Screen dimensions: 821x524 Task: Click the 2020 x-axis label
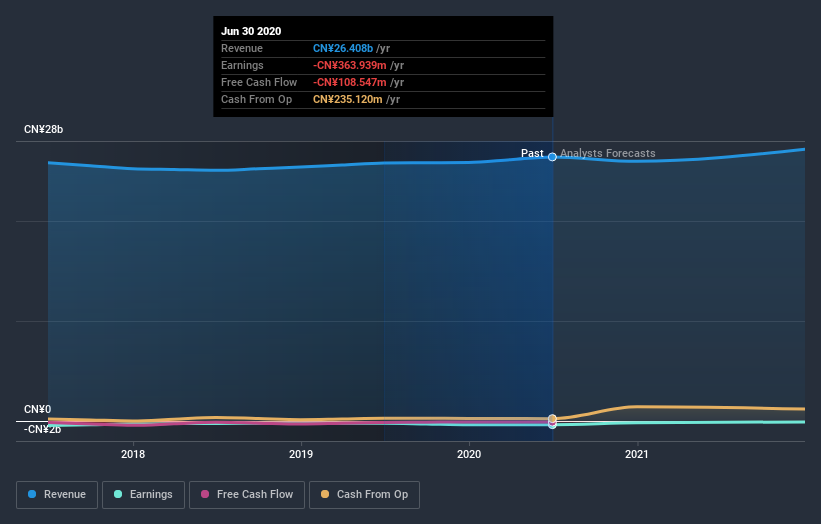[x=469, y=454]
